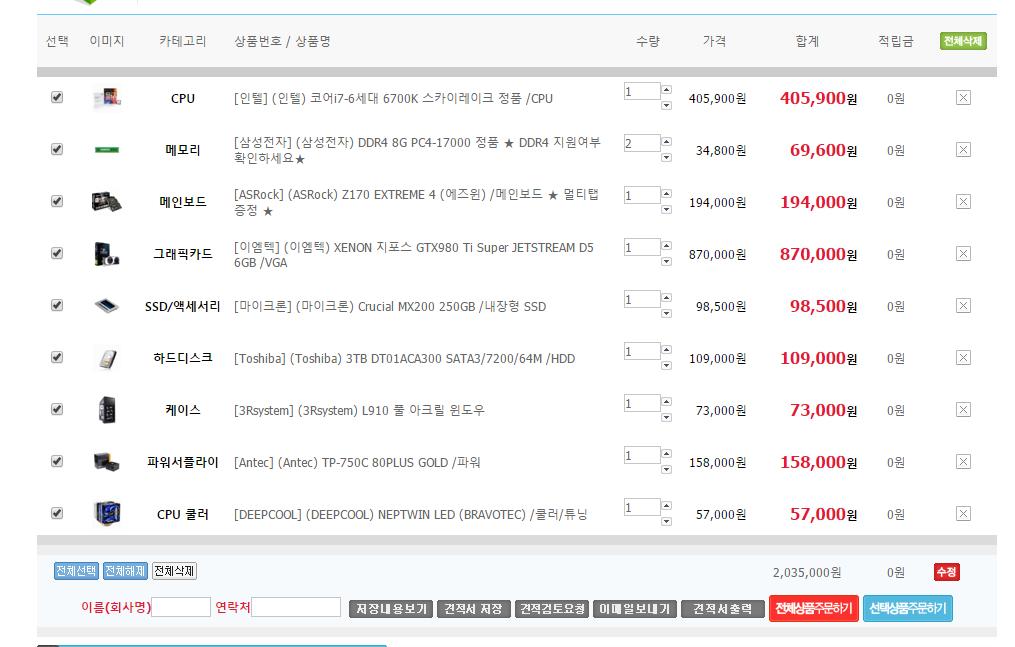Viewport: 1015px width, 647px height.
Task: Deselect the power supply row checkbox
Action: point(57,461)
